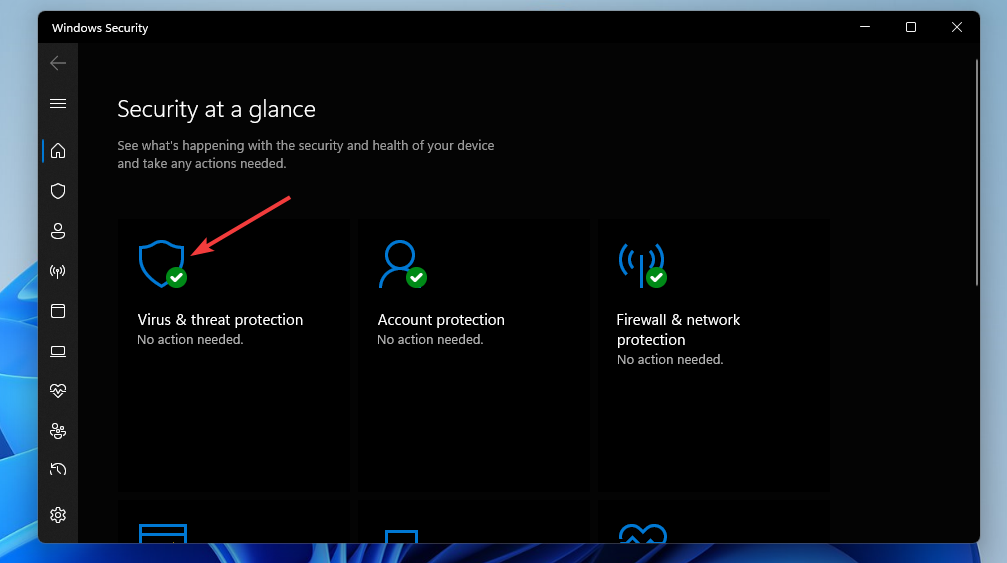The image size is (1007, 563).
Task: Click 'No action needed.' under Virus & threat protection
Action: point(190,340)
